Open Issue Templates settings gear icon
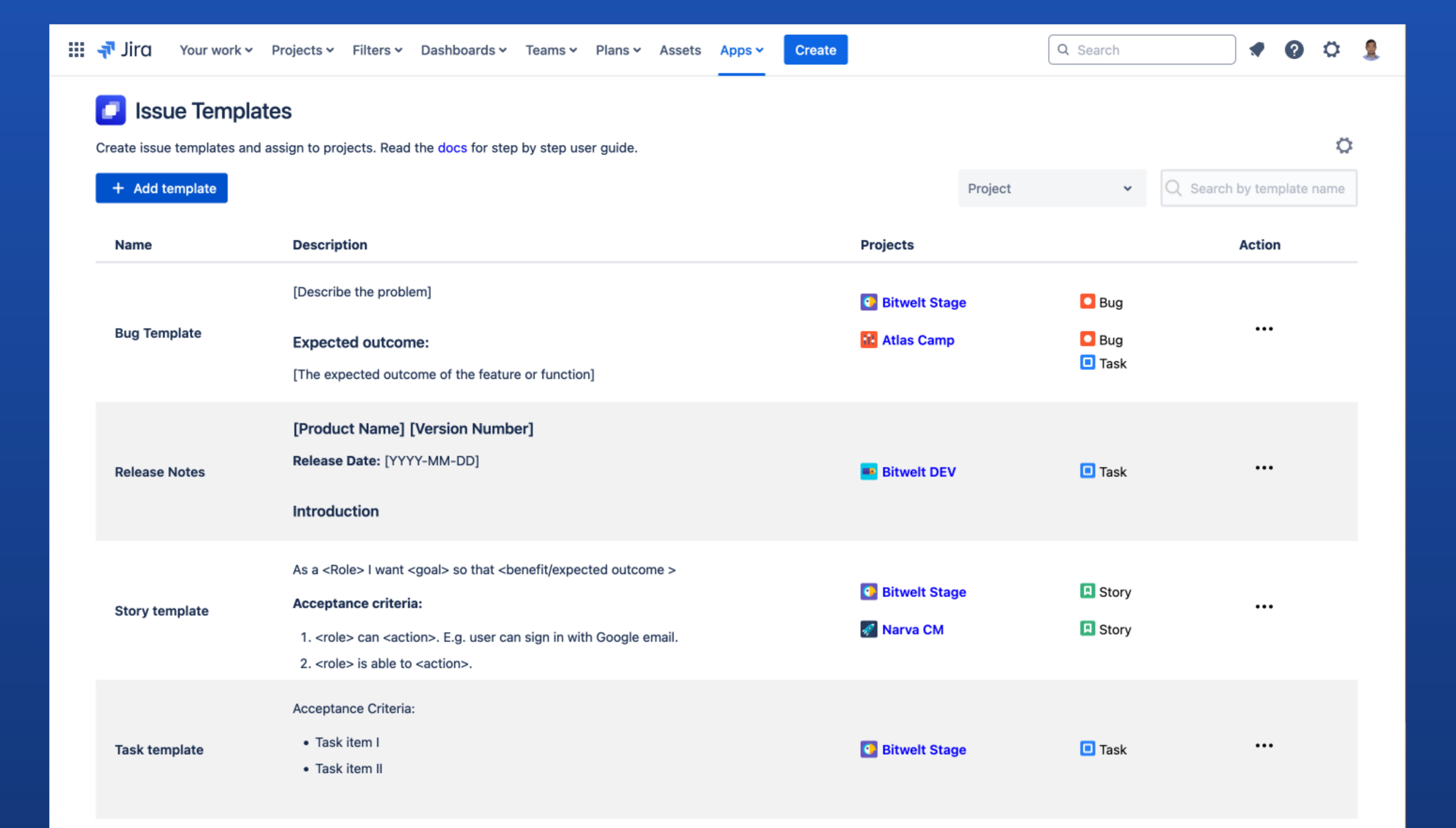This screenshot has height=828, width=1456. (1344, 146)
